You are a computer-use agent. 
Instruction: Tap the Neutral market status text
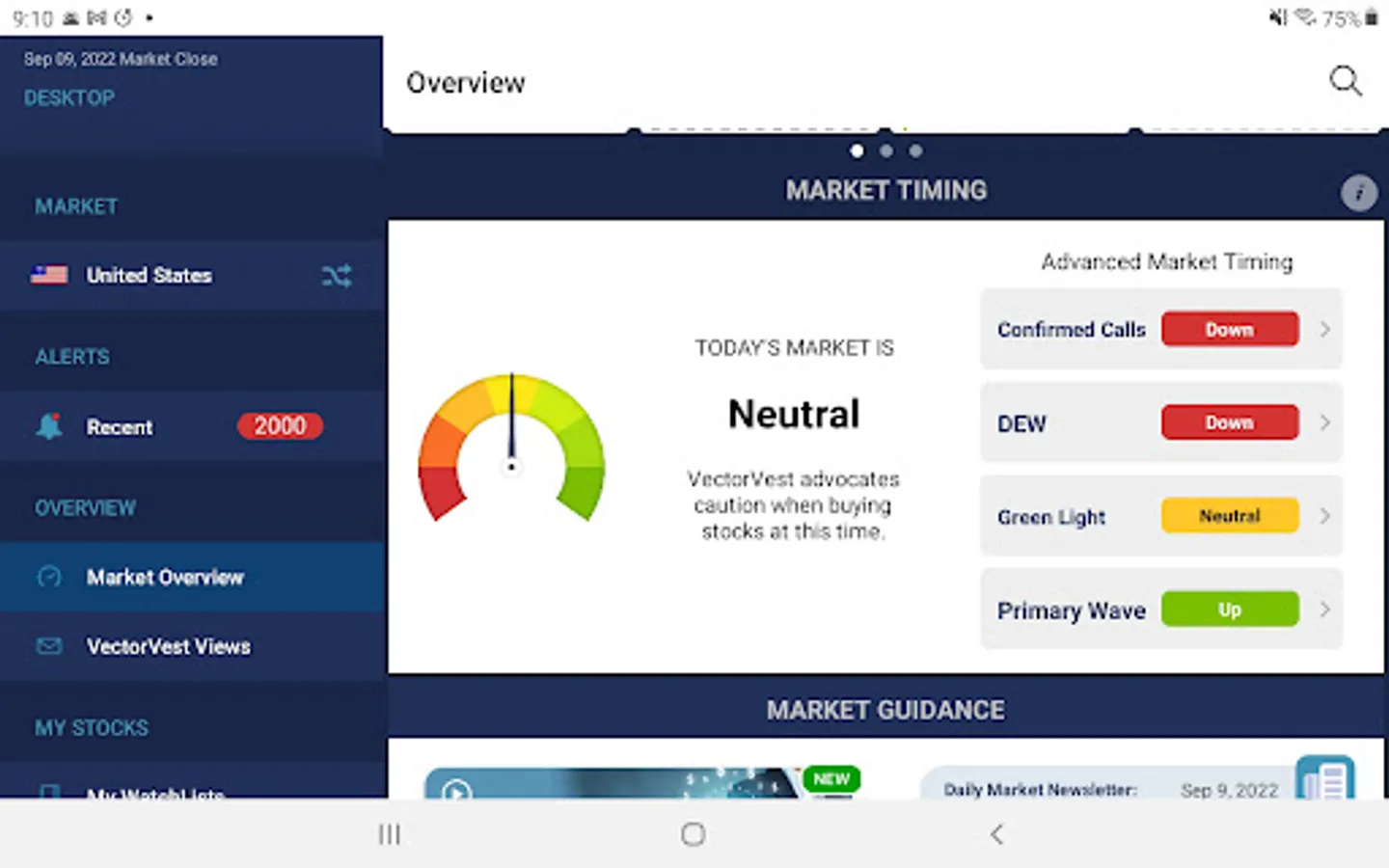pyautogui.click(x=794, y=414)
